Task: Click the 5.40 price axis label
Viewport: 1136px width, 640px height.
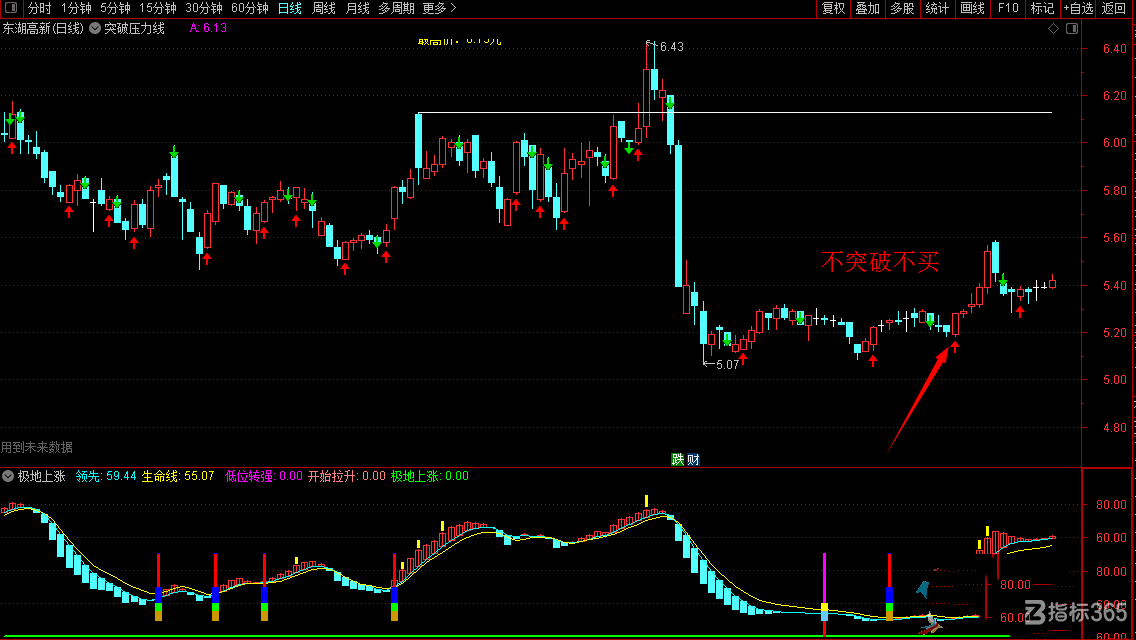Action: click(1114, 286)
